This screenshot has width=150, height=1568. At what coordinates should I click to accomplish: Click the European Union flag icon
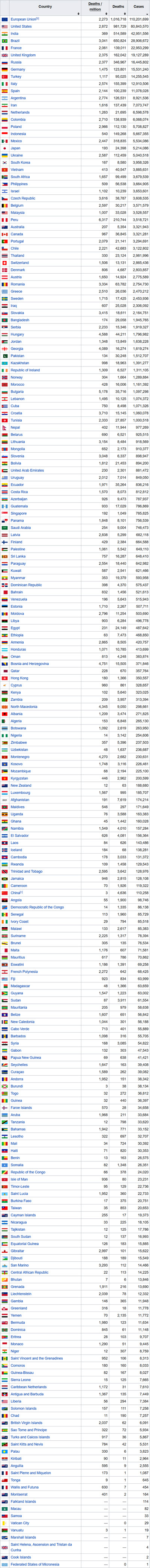[x=4, y=19]
